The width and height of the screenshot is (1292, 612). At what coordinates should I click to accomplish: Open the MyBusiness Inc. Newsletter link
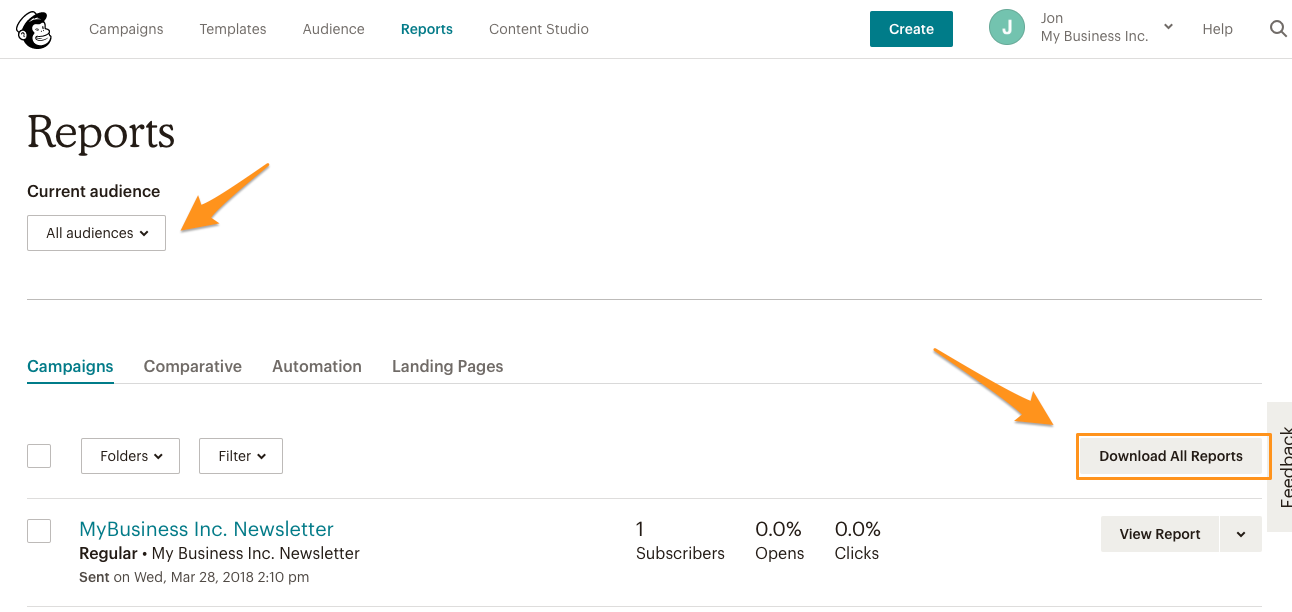206,529
